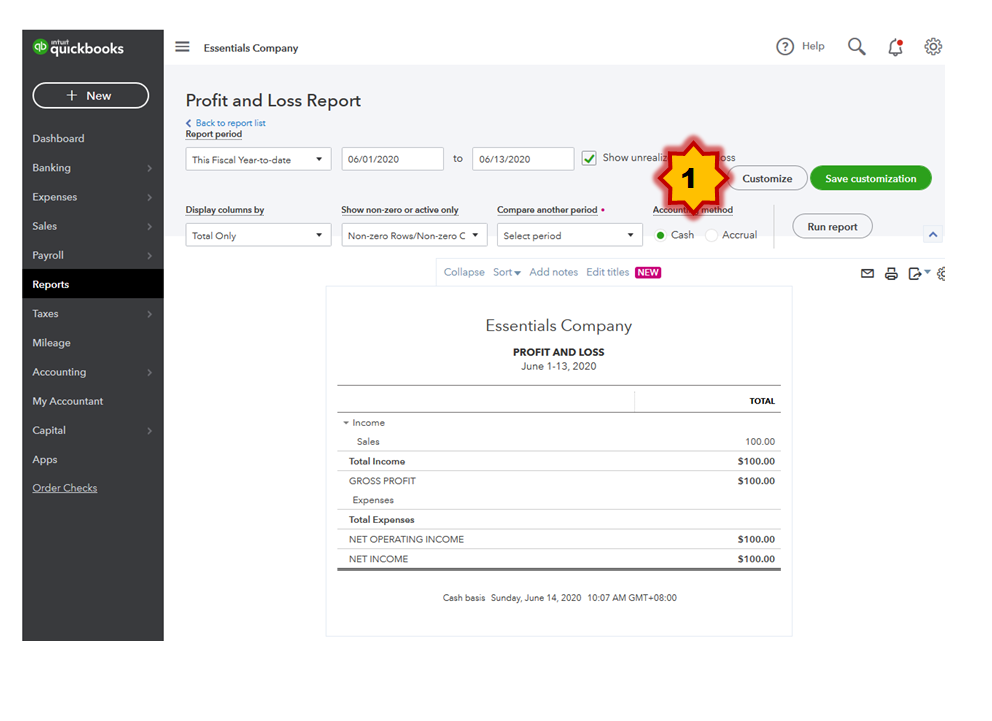Toggle the Show unrealized gain or loss checkbox
992x721 pixels.
point(590,158)
